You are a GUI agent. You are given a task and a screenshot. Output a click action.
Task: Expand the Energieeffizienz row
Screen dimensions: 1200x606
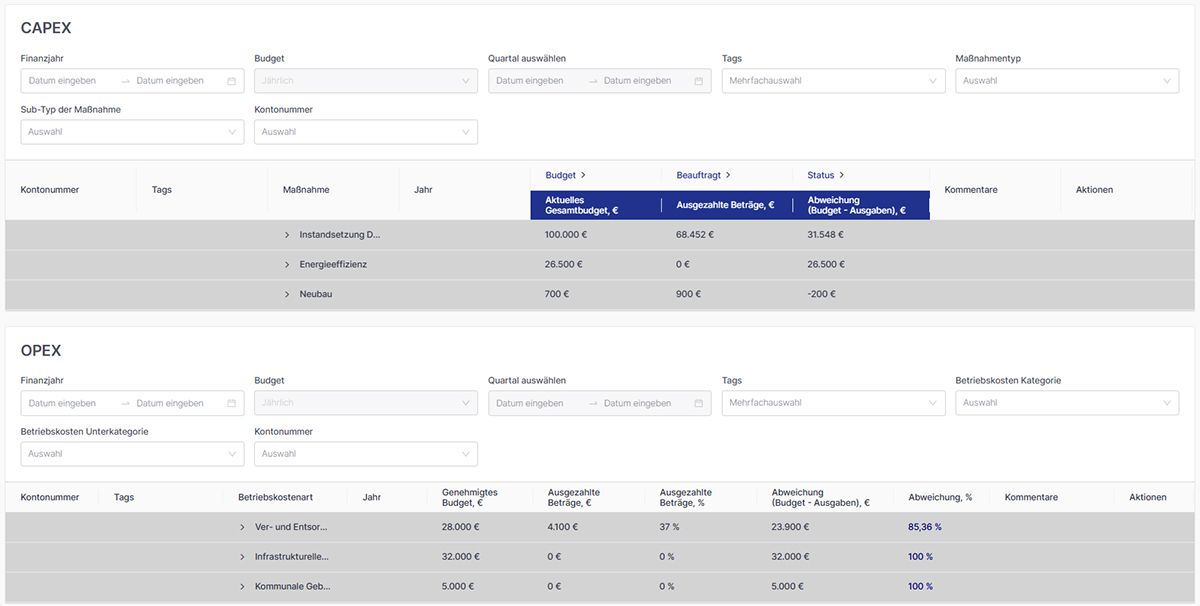pos(287,265)
